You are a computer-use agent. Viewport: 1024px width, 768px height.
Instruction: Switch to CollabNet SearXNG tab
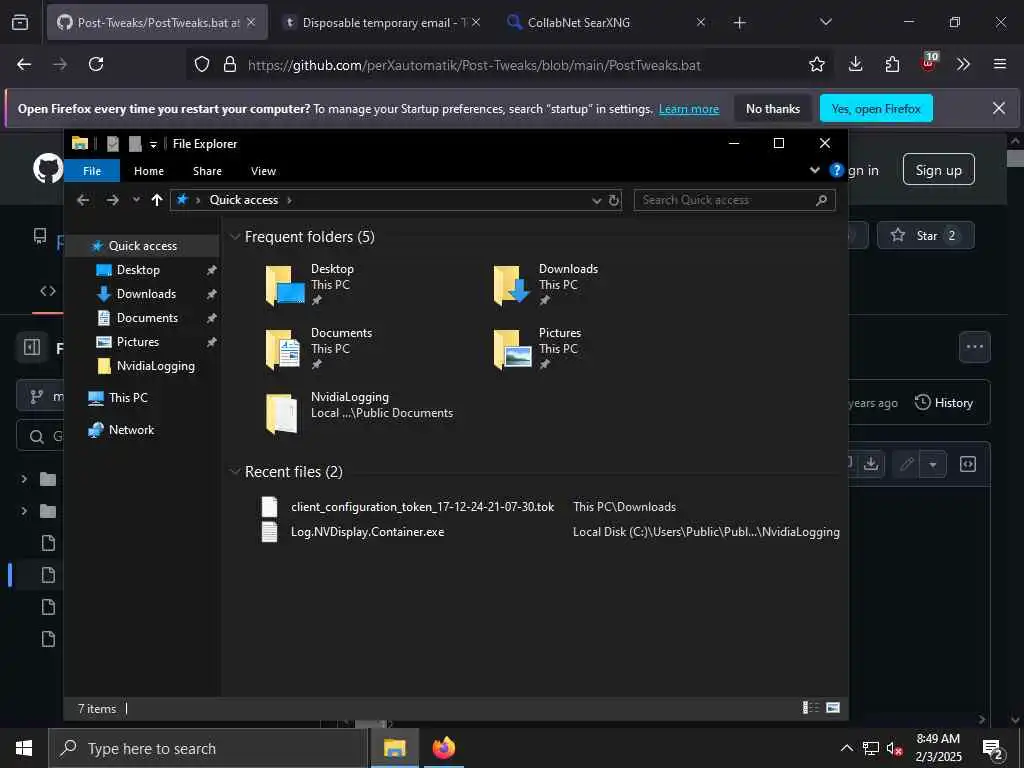pyautogui.click(x=604, y=22)
